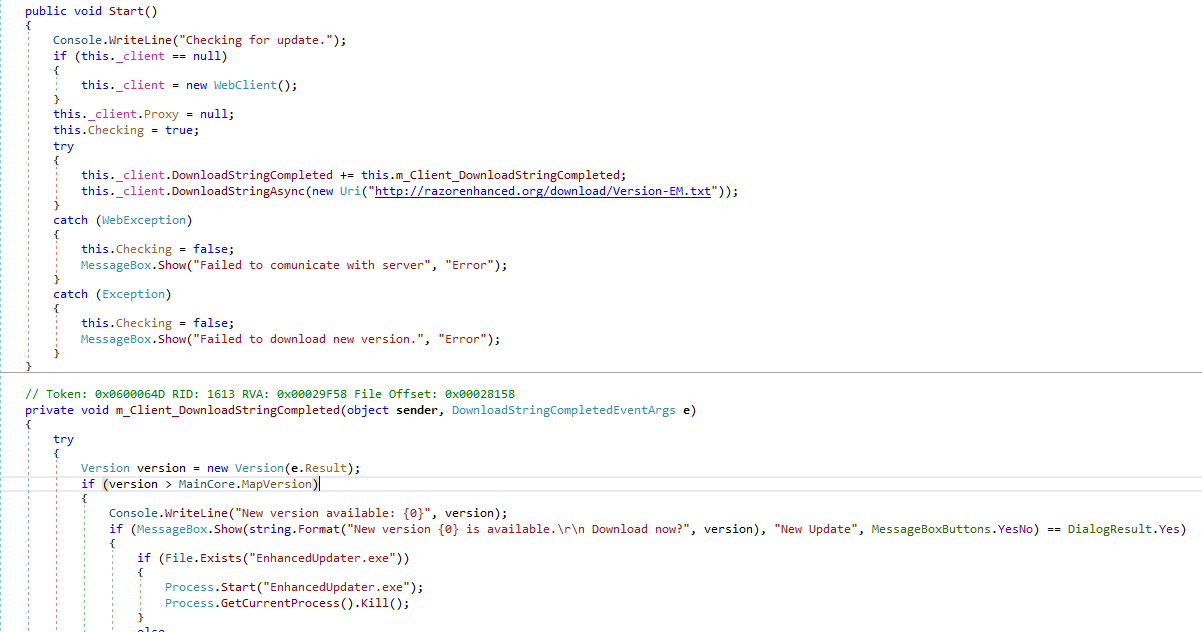Click the MapVersion member

pyautogui.click(x=278, y=484)
